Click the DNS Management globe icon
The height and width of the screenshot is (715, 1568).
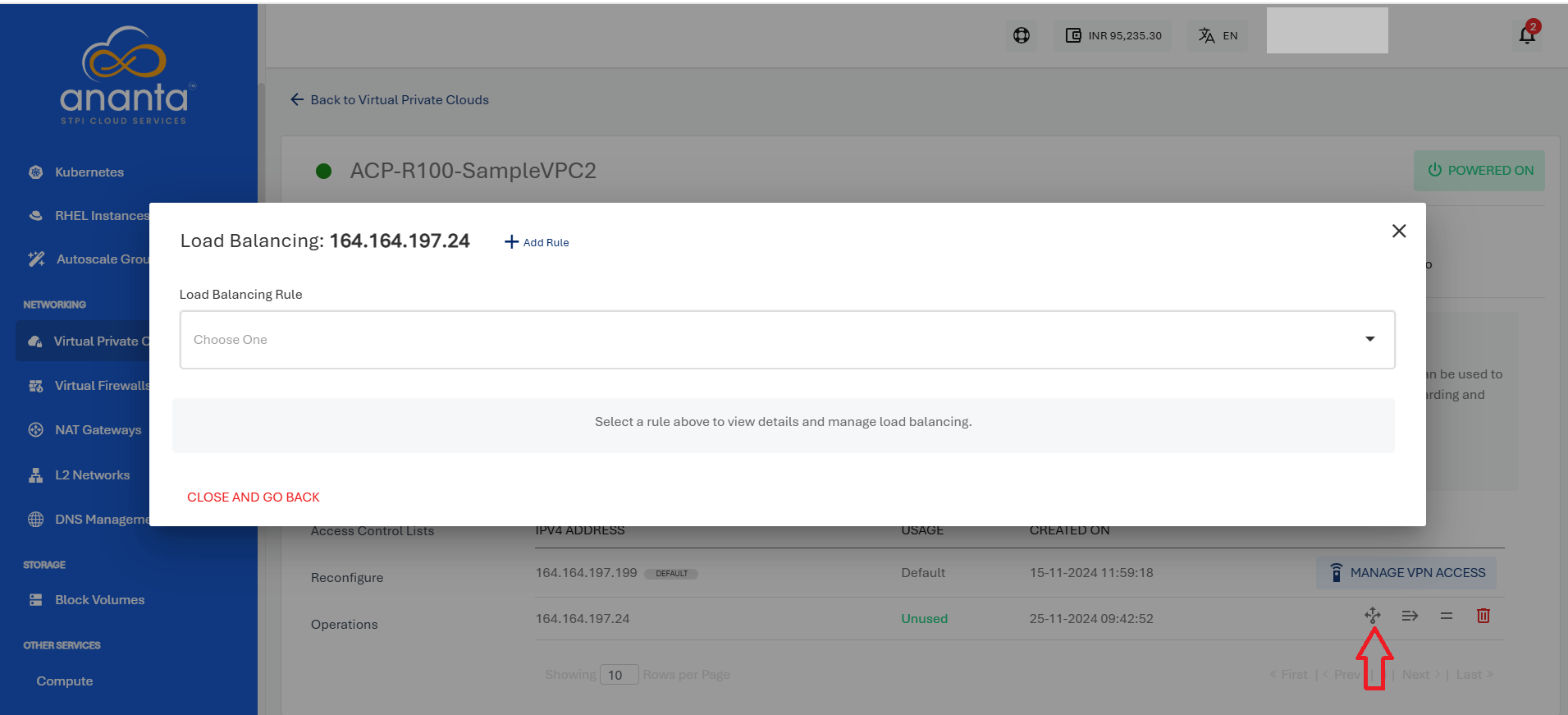[x=35, y=520]
